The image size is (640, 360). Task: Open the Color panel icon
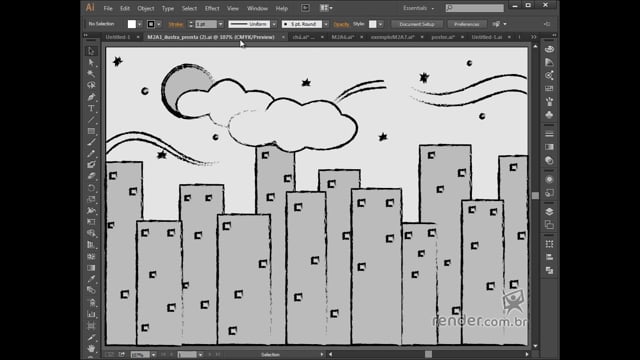(549, 49)
